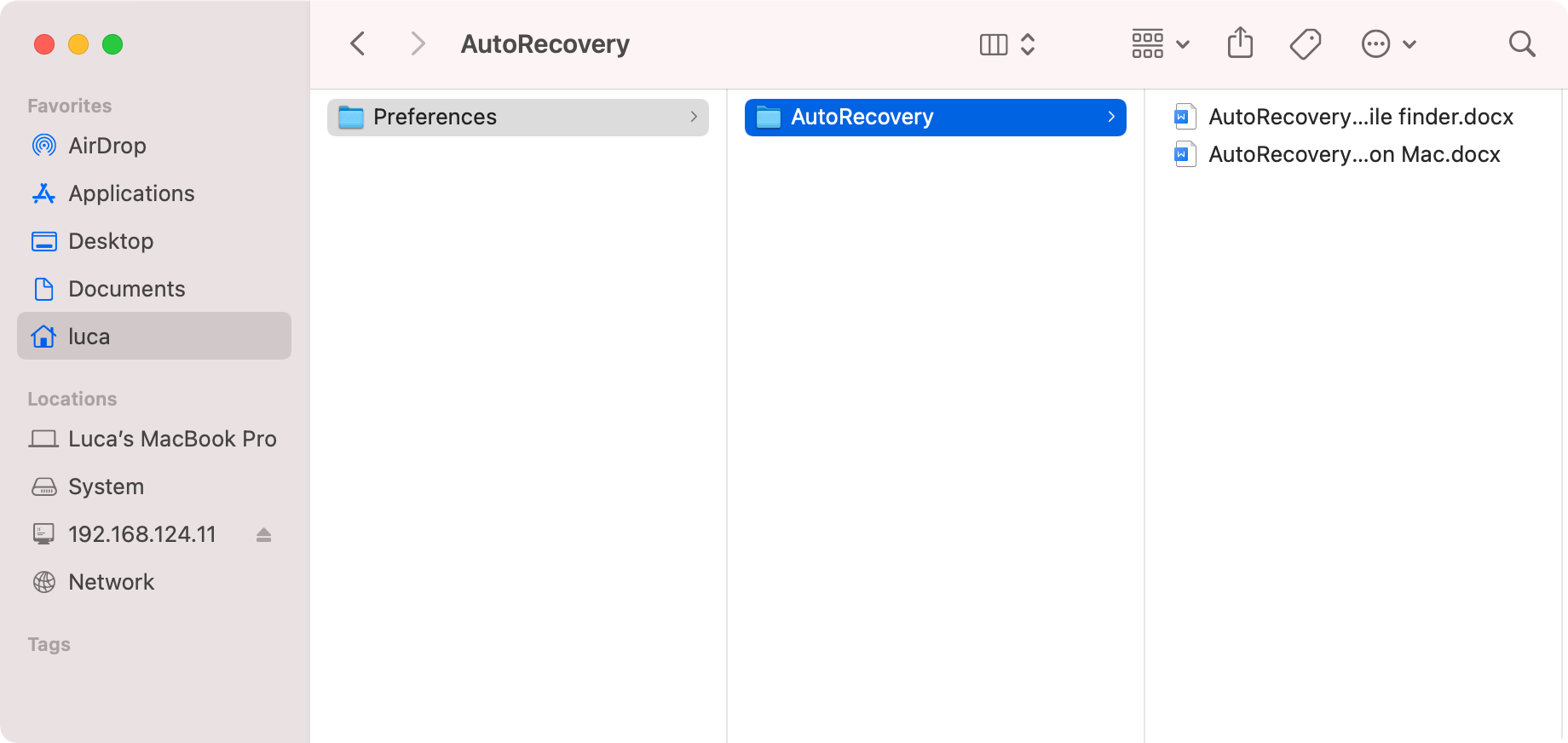The height and width of the screenshot is (743, 1568).
Task: Select the Network location in the sidebar
Action: click(x=111, y=582)
